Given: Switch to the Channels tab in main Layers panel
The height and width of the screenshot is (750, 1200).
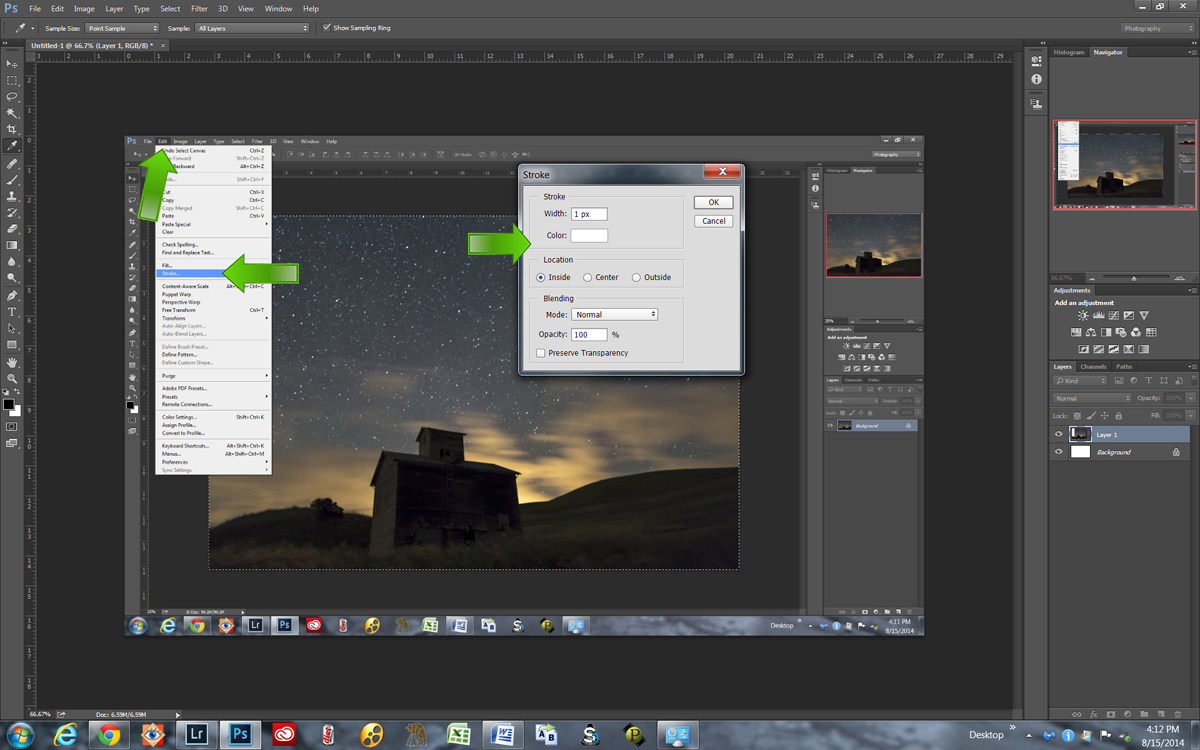Looking at the screenshot, I should pos(1093,367).
